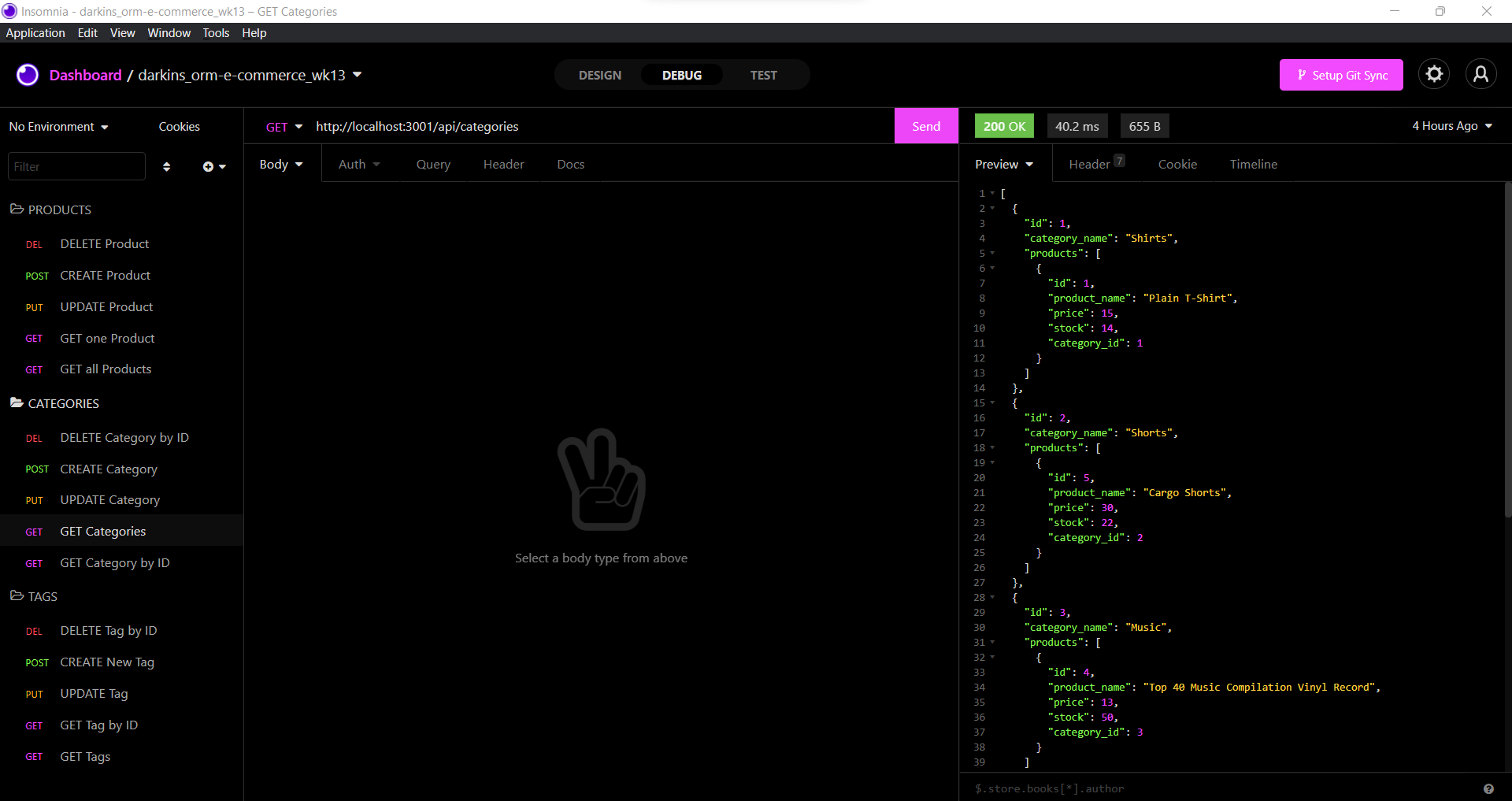Switch to the Timeline tab
The width and height of the screenshot is (1512, 801).
pos(1253,164)
